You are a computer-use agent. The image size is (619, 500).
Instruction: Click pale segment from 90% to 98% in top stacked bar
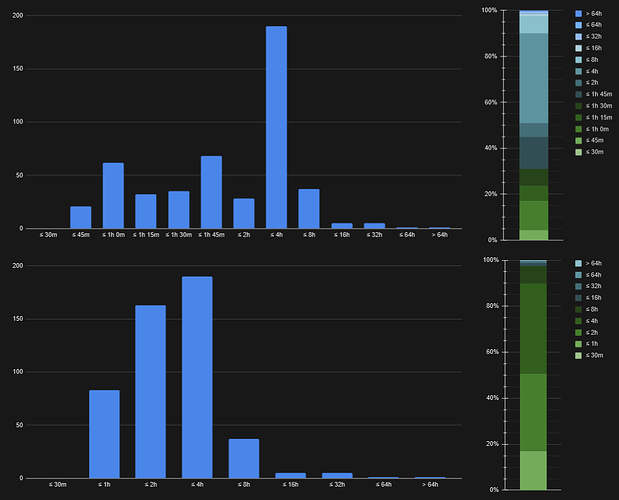click(534, 24)
